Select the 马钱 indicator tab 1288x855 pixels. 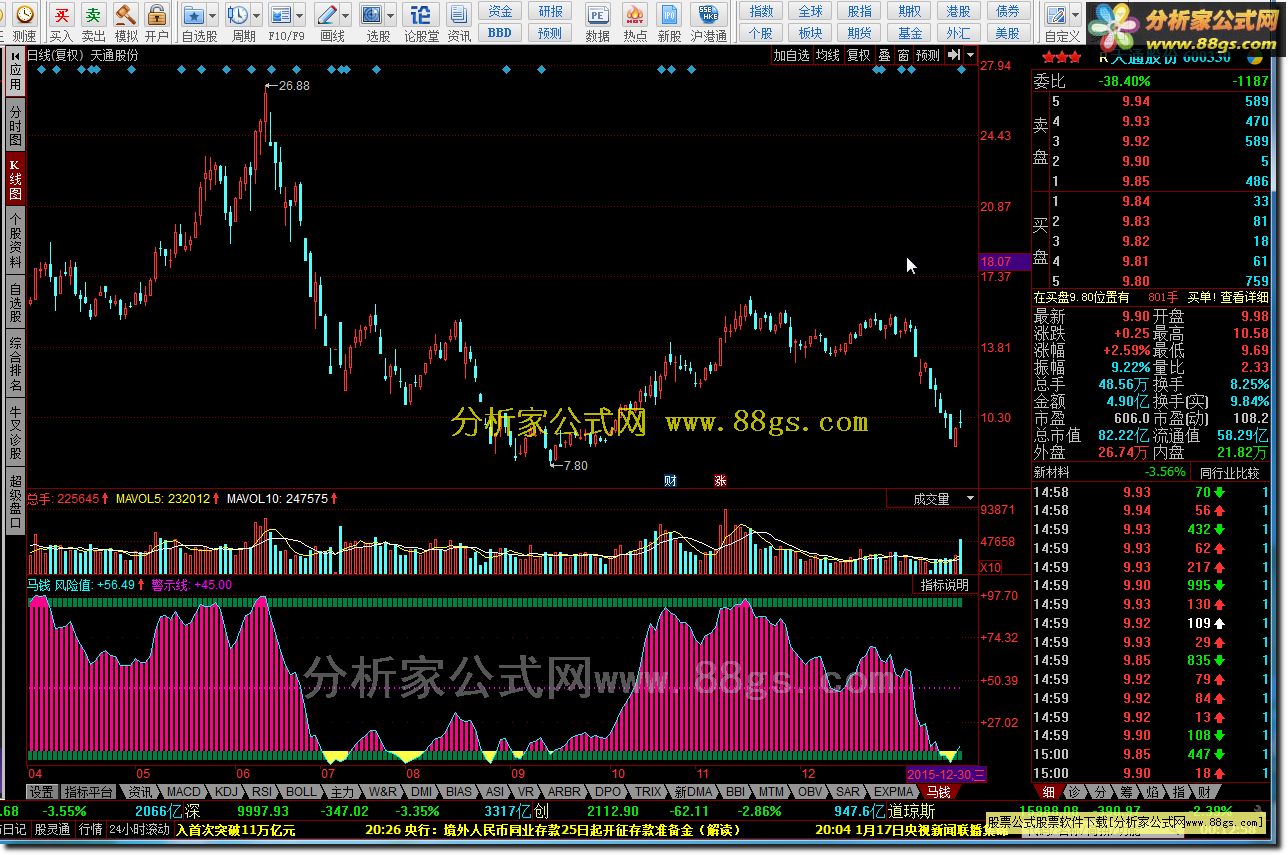938,791
